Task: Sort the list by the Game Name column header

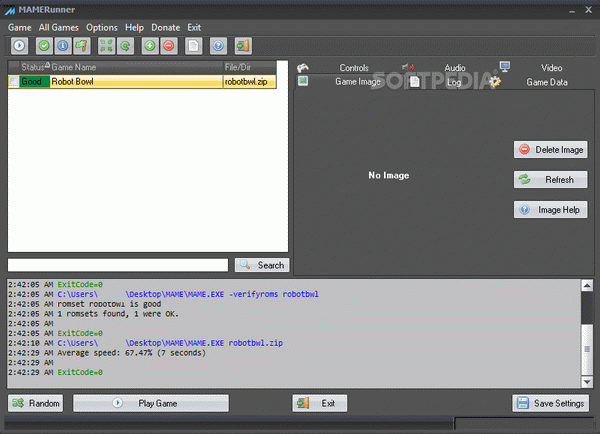Action: point(136,67)
